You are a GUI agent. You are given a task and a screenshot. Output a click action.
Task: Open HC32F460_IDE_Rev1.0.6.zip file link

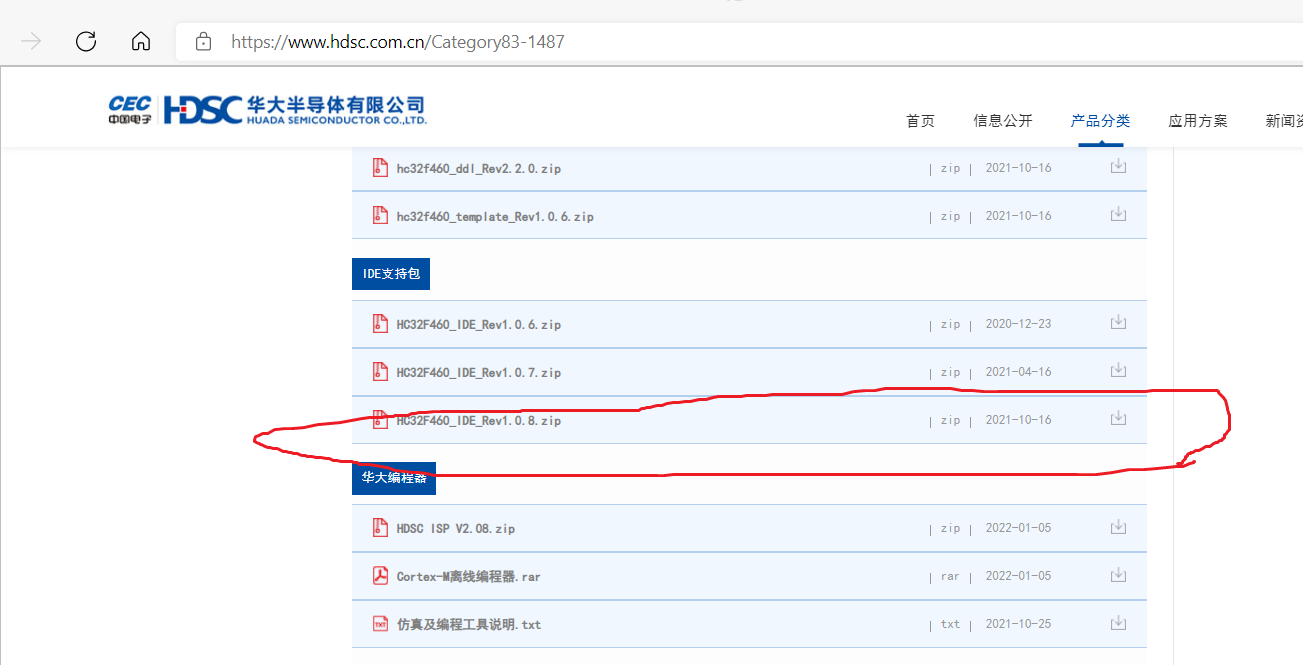(479, 325)
